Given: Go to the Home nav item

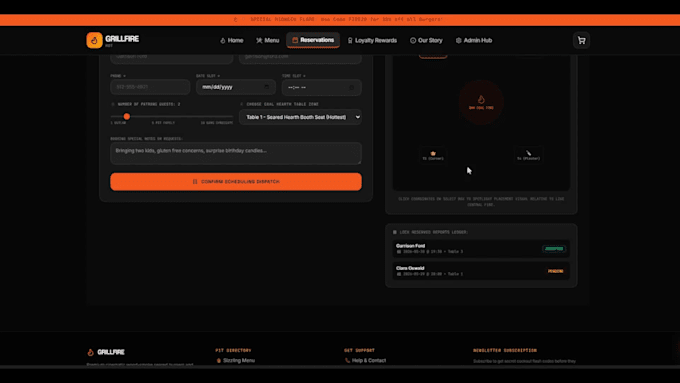Looking at the screenshot, I should 232,40.
